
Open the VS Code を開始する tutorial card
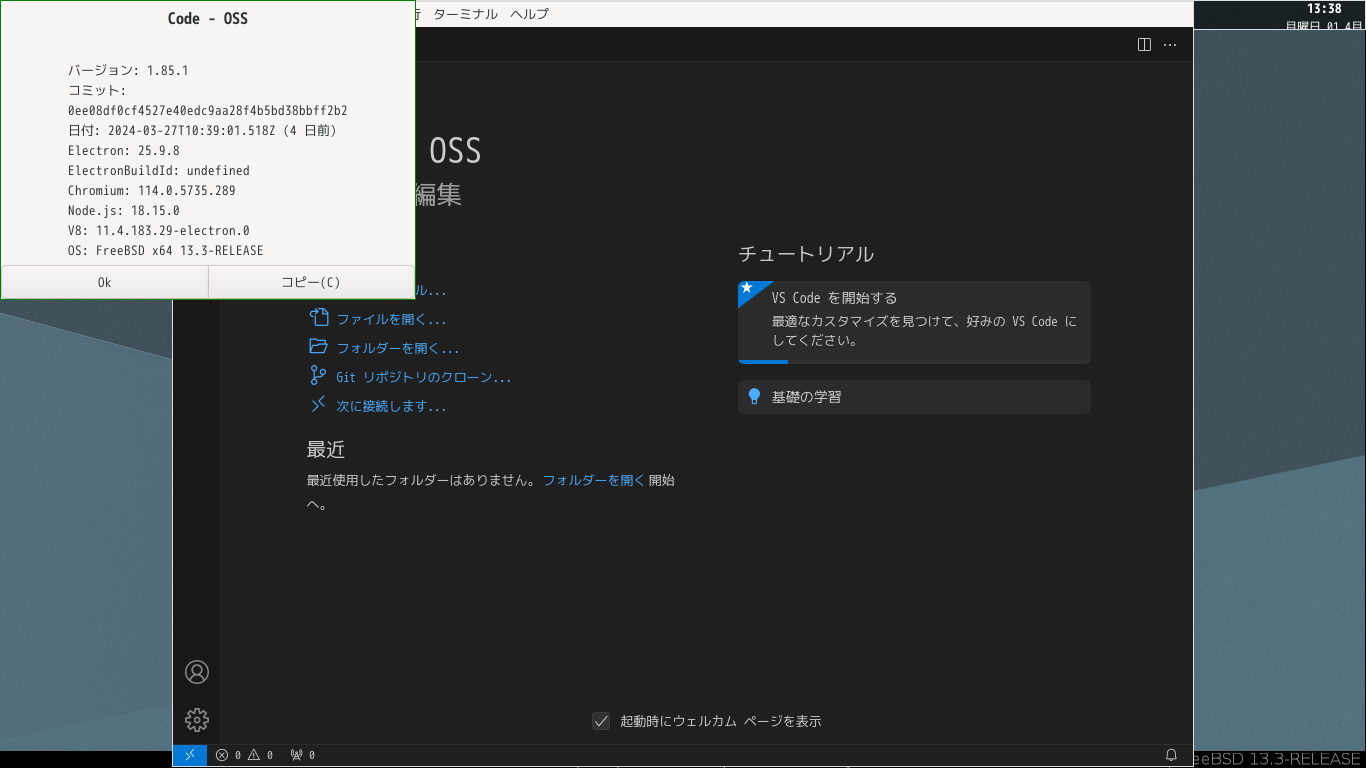coord(914,322)
